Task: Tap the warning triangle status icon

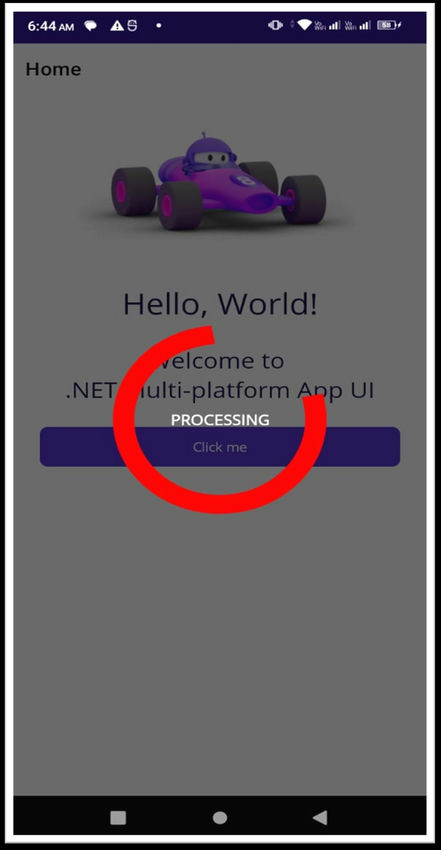Action: 117,25
